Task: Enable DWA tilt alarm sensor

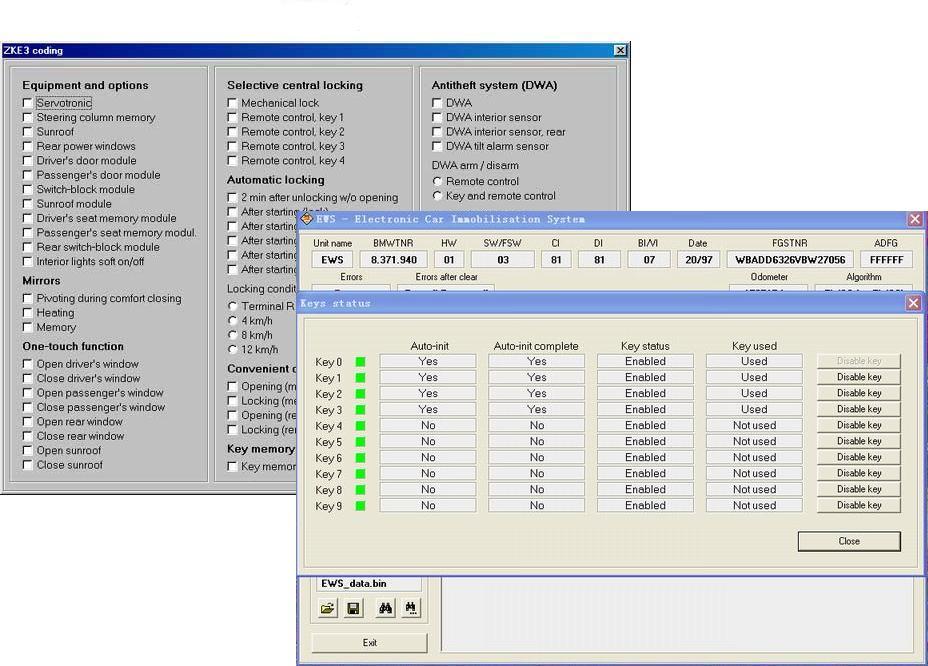Action: click(437, 146)
